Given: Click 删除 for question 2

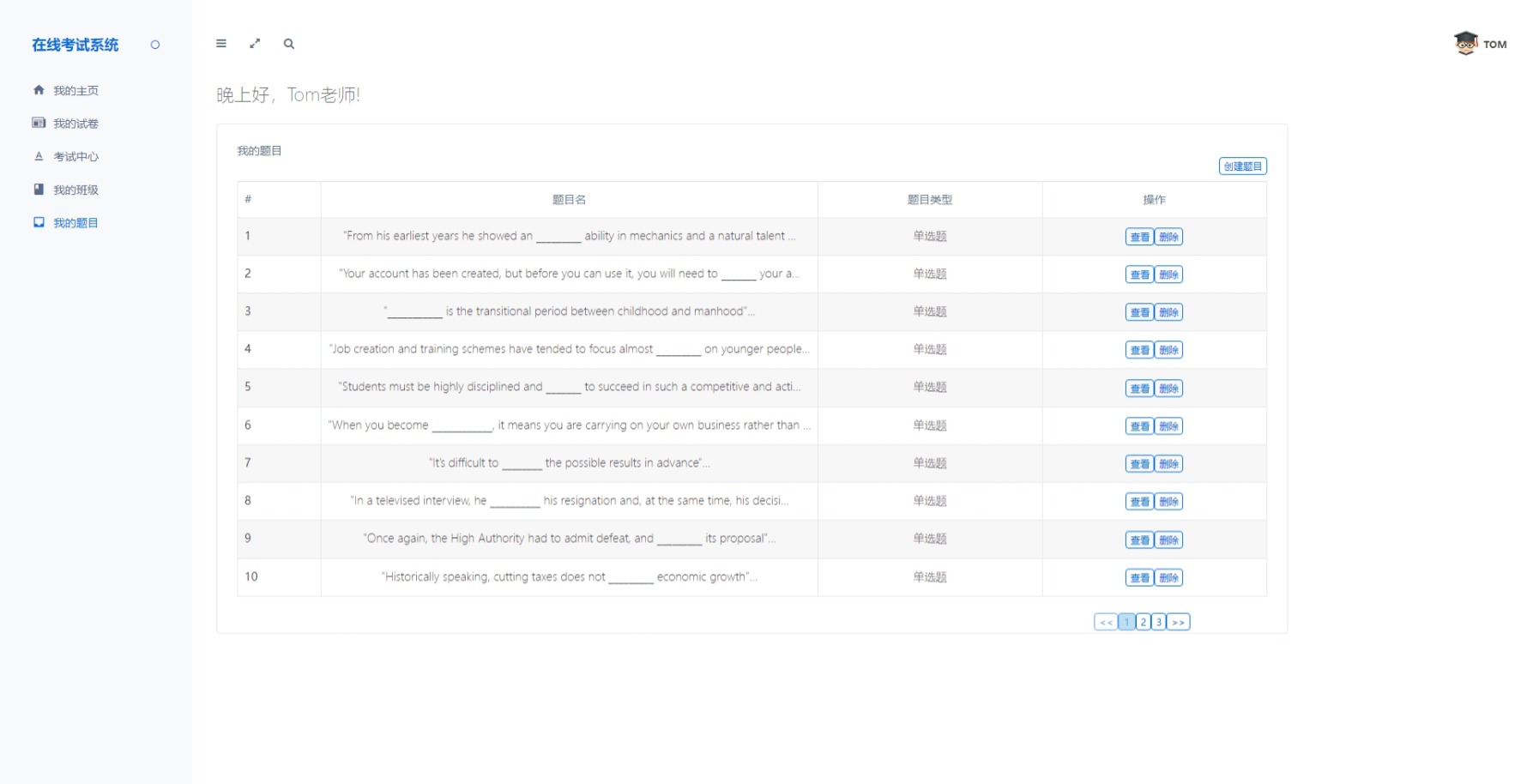Looking at the screenshot, I should [1168, 274].
